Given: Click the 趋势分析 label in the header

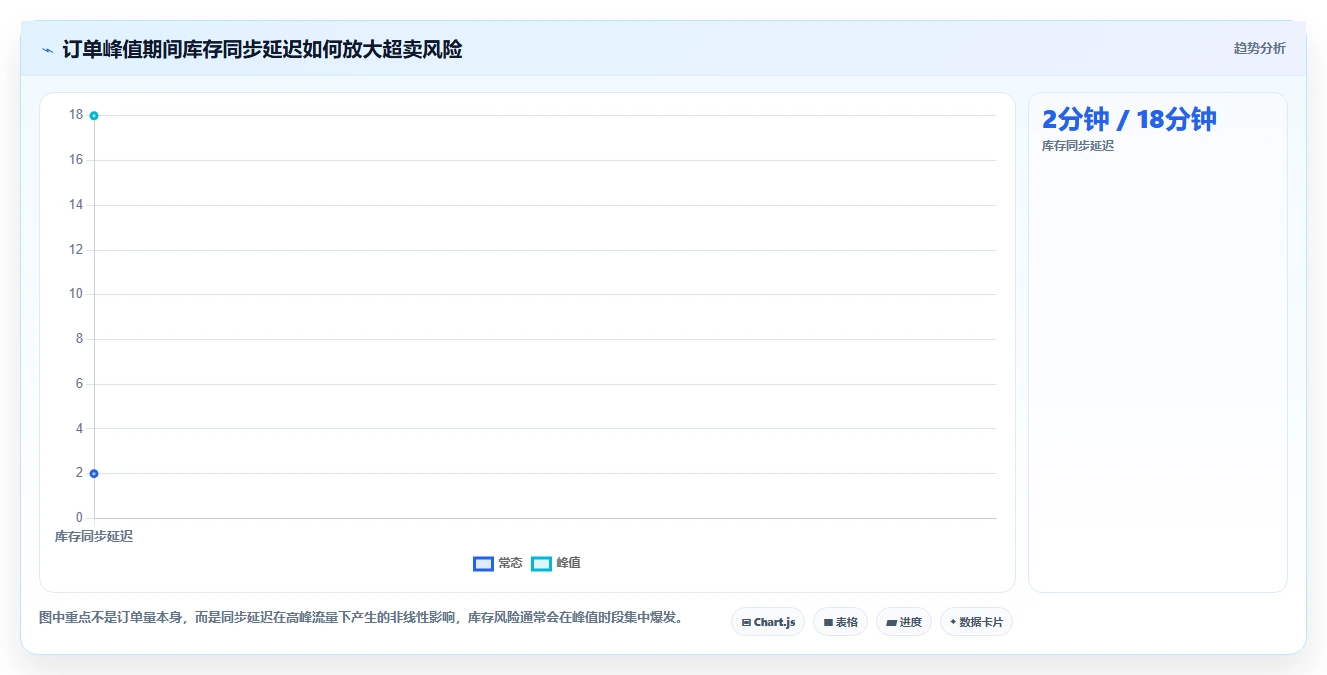Looking at the screenshot, I should pyautogui.click(x=1259, y=48).
